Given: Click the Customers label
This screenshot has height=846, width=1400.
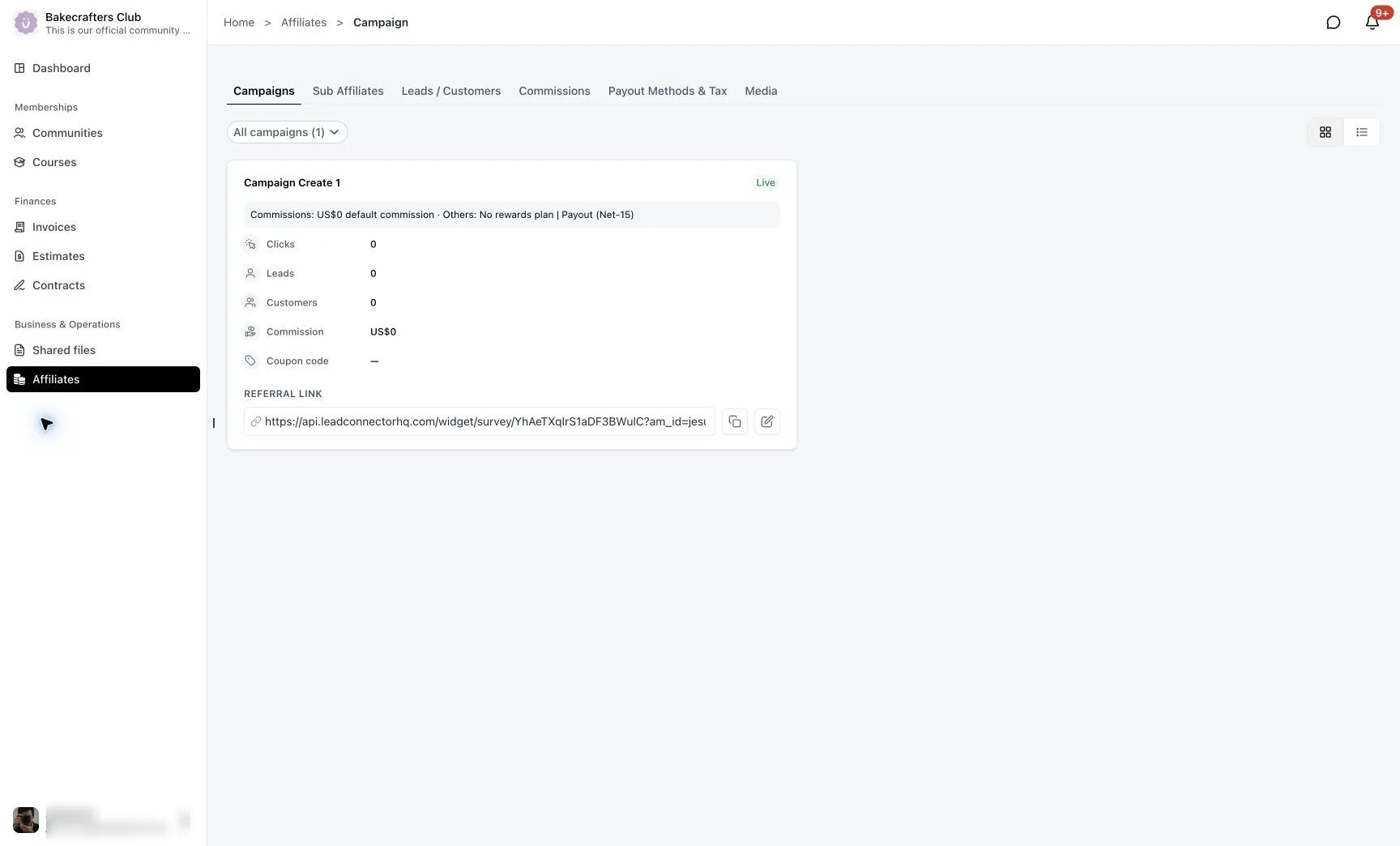Looking at the screenshot, I should (x=292, y=302).
